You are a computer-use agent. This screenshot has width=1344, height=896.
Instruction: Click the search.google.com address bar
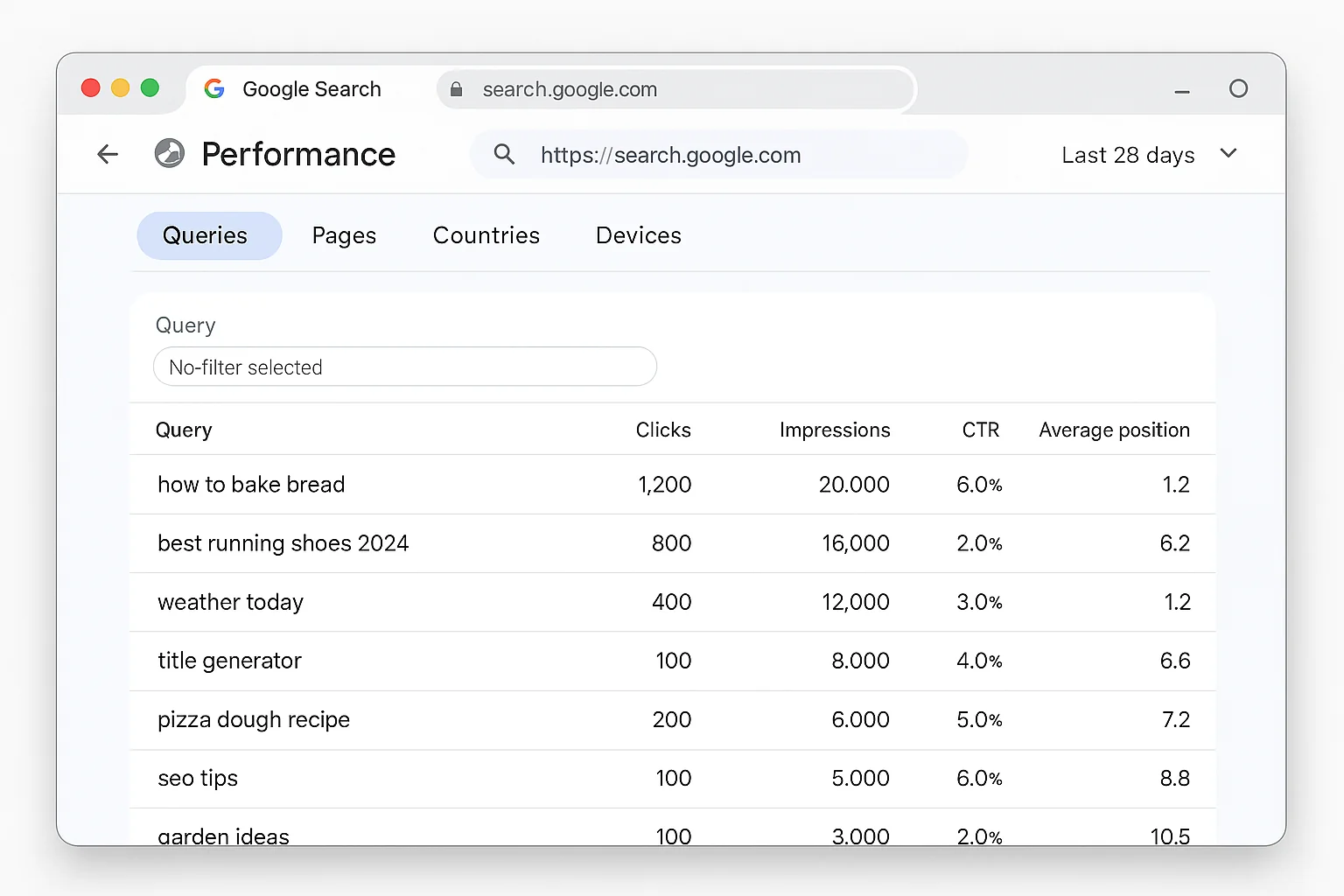point(570,89)
